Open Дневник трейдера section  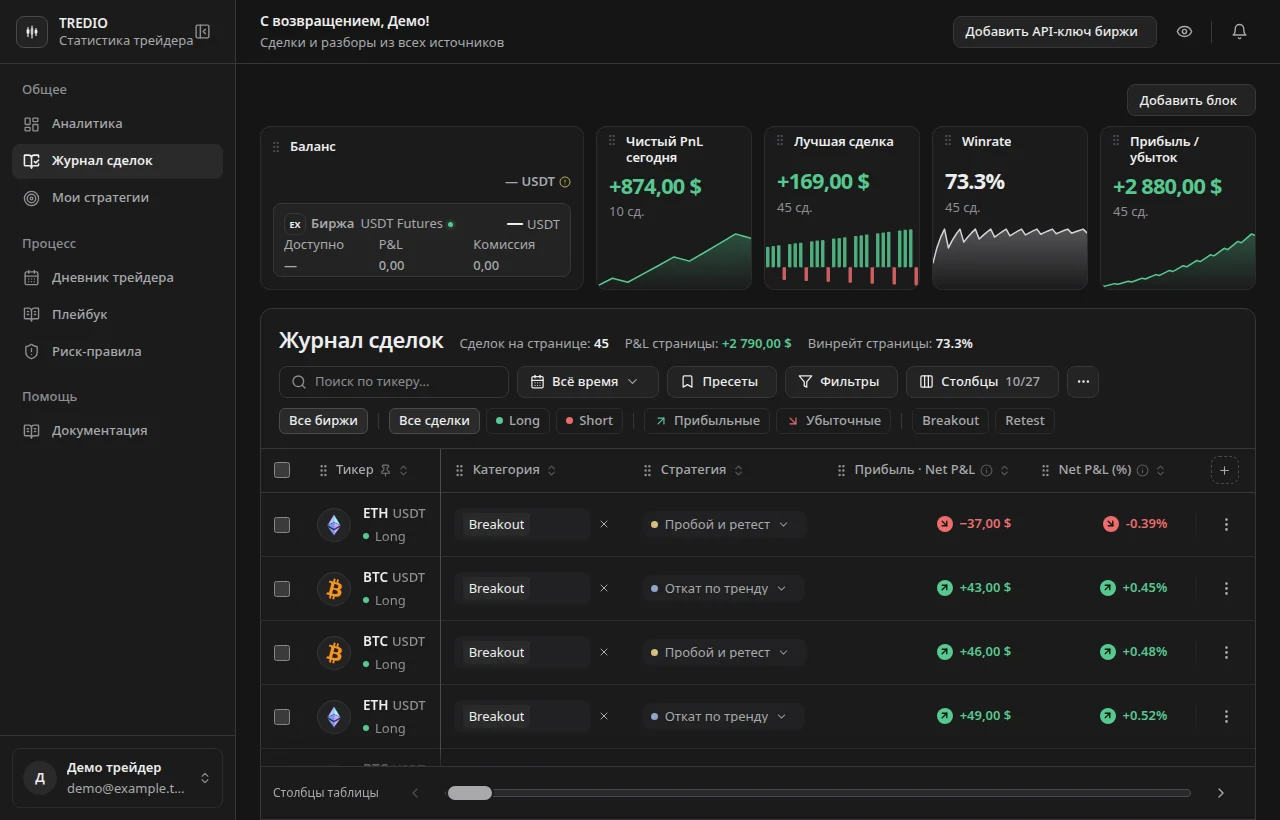(117, 278)
